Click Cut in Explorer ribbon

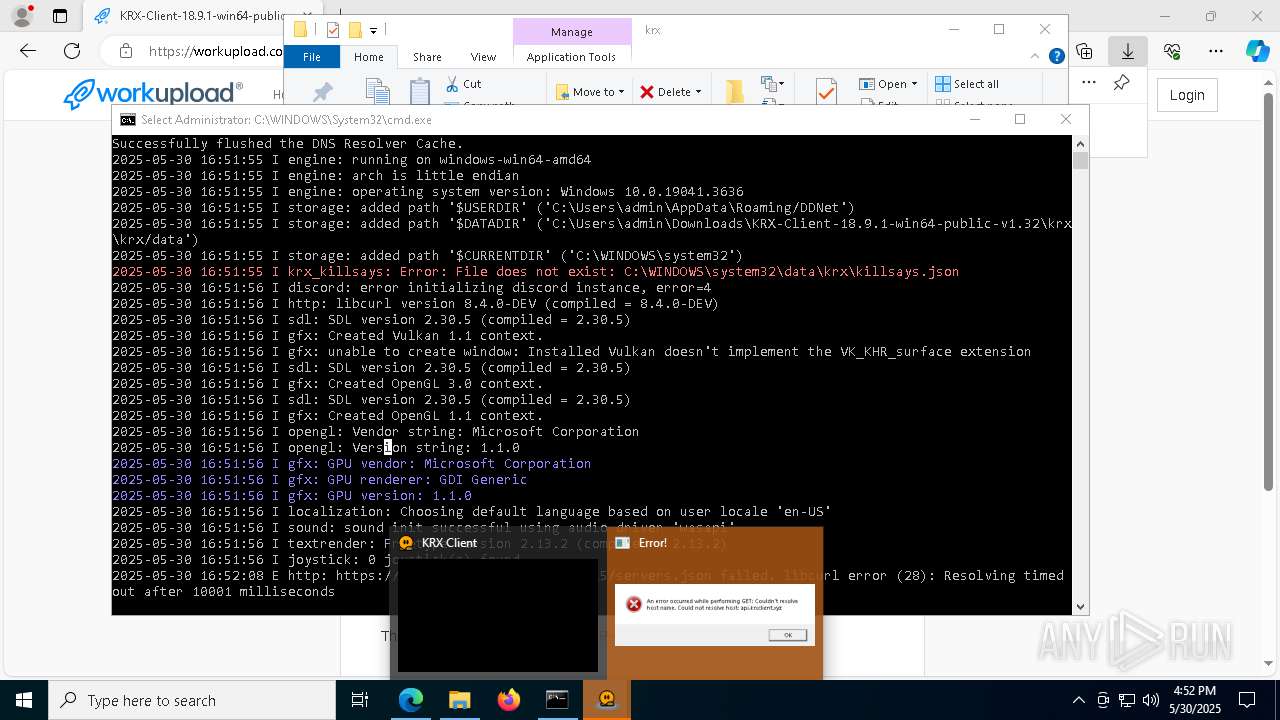point(464,84)
